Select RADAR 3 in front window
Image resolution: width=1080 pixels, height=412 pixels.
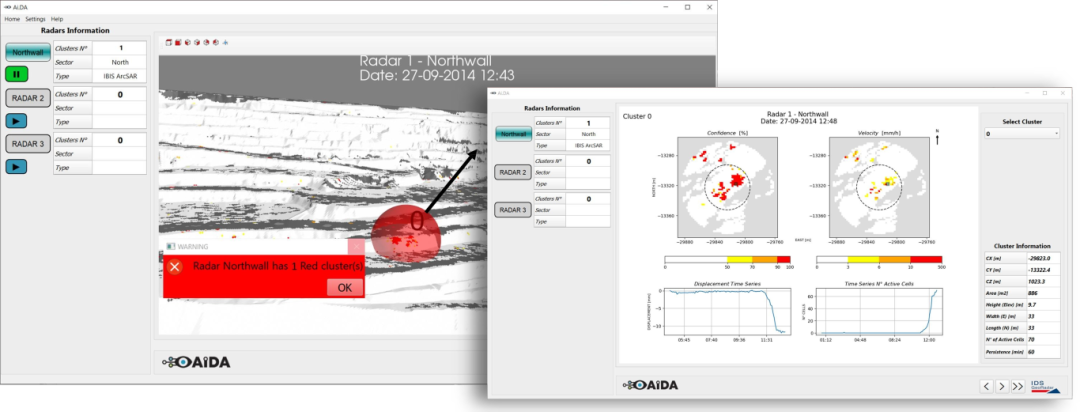pyautogui.click(x=513, y=209)
